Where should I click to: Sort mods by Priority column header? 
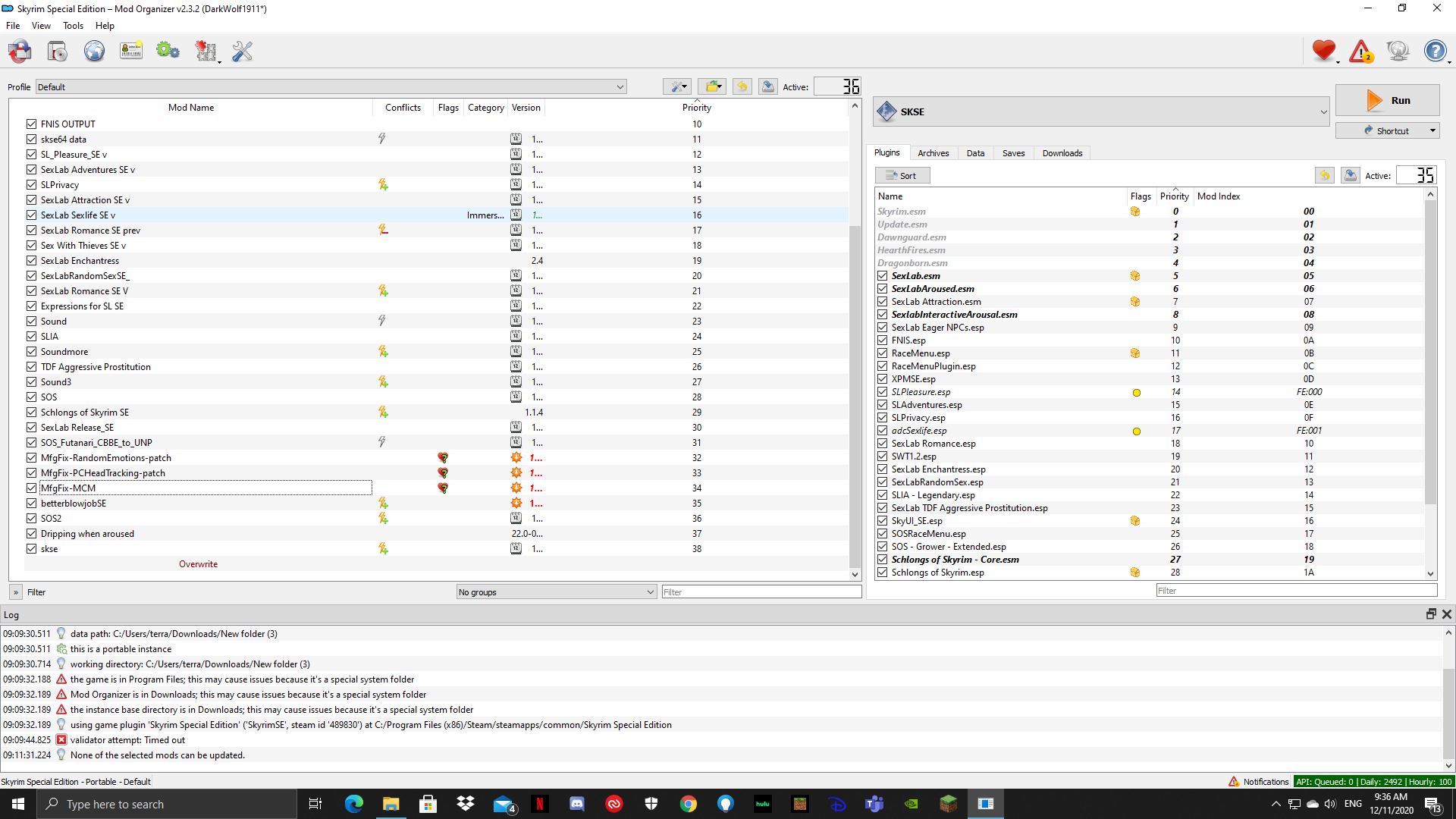click(x=696, y=108)
